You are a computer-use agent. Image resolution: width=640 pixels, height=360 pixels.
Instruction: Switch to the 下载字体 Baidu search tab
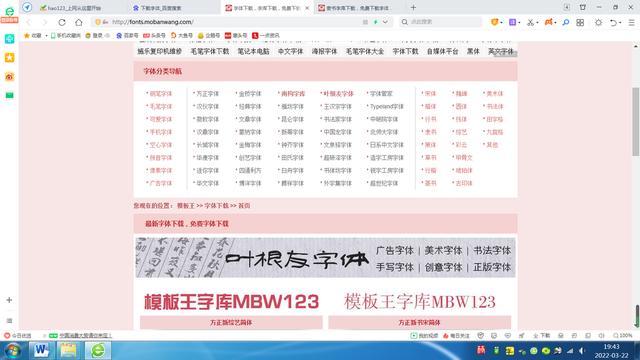pyautogui.click(x=173, y=8)
